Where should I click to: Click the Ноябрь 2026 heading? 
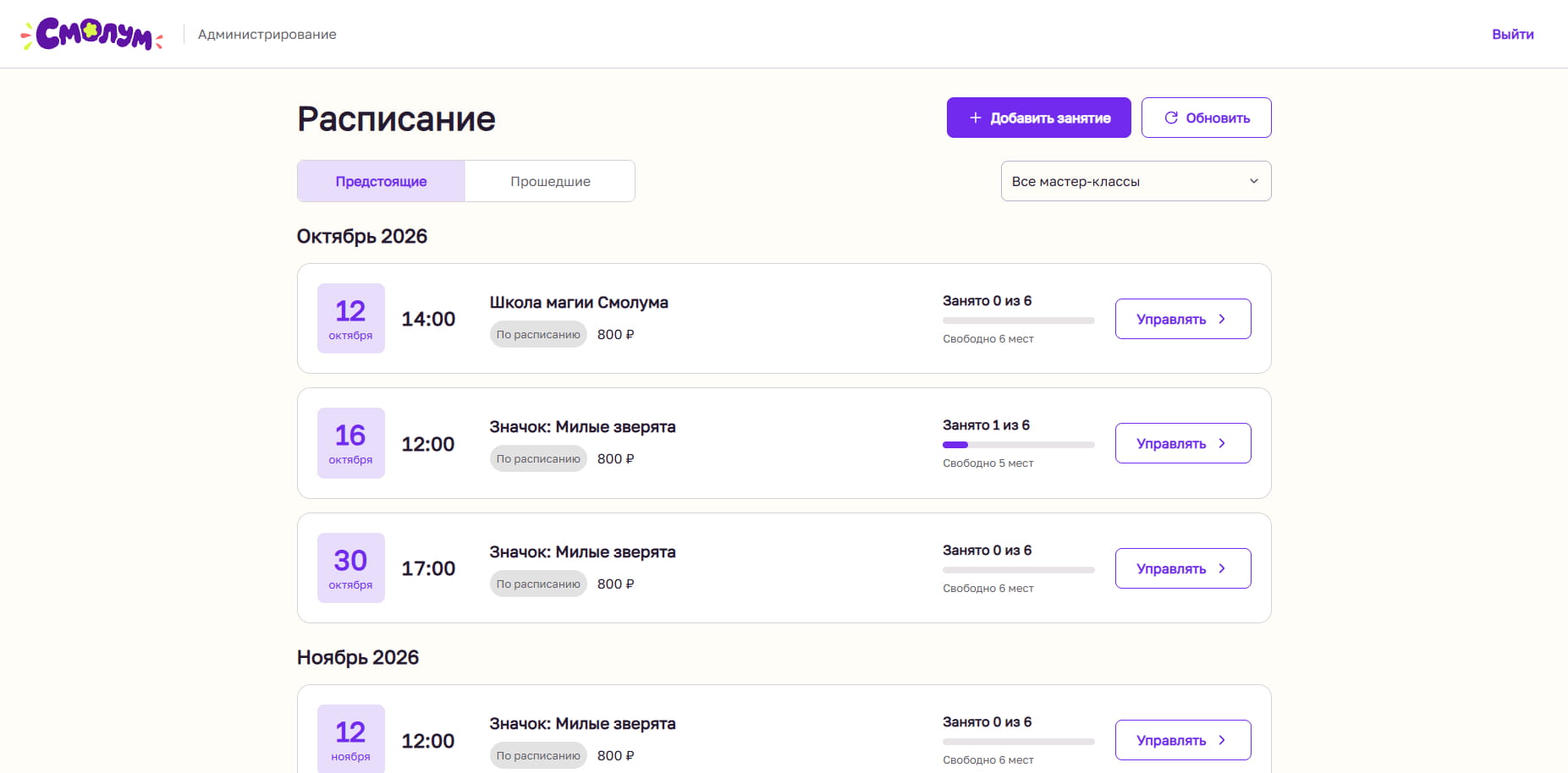coord(358,657)
